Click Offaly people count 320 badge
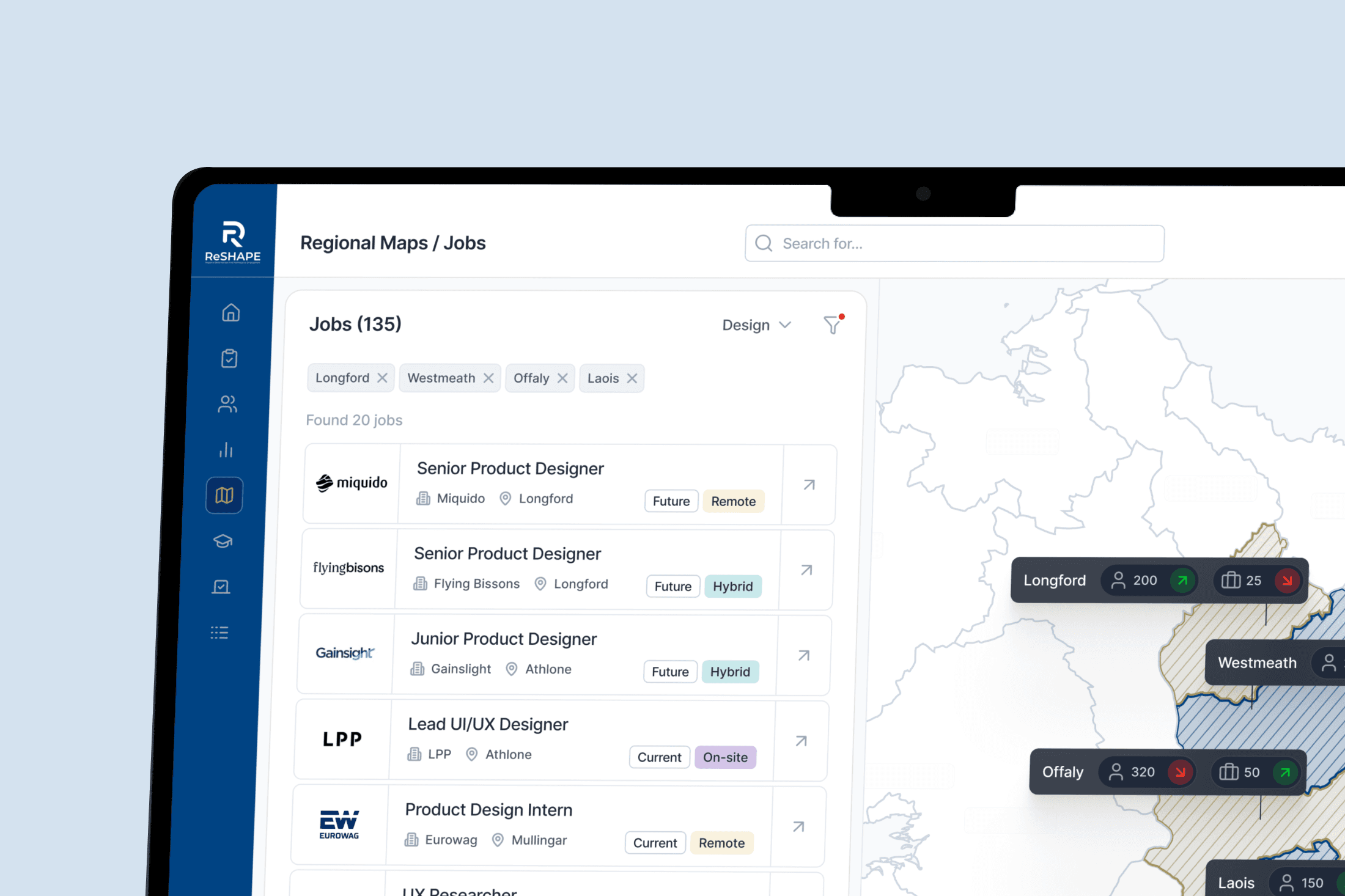The image size is (1345, 896). click(1146, 772)
